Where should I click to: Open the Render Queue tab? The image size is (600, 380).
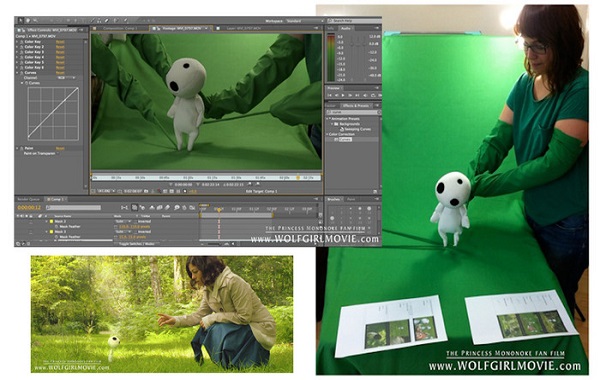29,199
